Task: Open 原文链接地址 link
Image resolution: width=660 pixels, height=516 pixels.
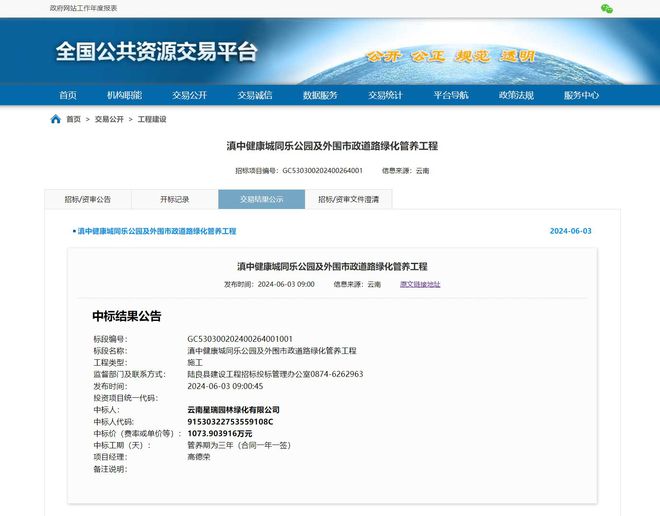Action: pyautogui.click(x=420, y=284)
